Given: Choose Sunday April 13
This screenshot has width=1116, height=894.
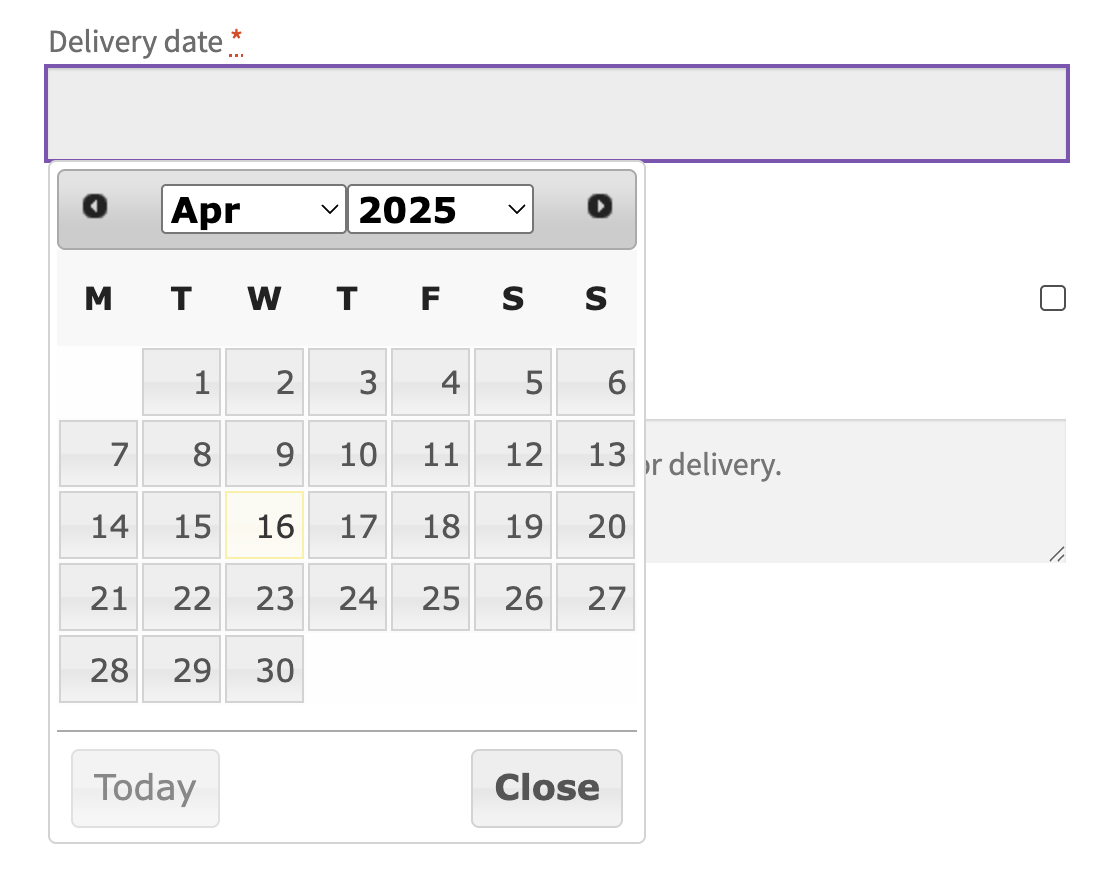Looking at the screenshot, I should (596, 454).
